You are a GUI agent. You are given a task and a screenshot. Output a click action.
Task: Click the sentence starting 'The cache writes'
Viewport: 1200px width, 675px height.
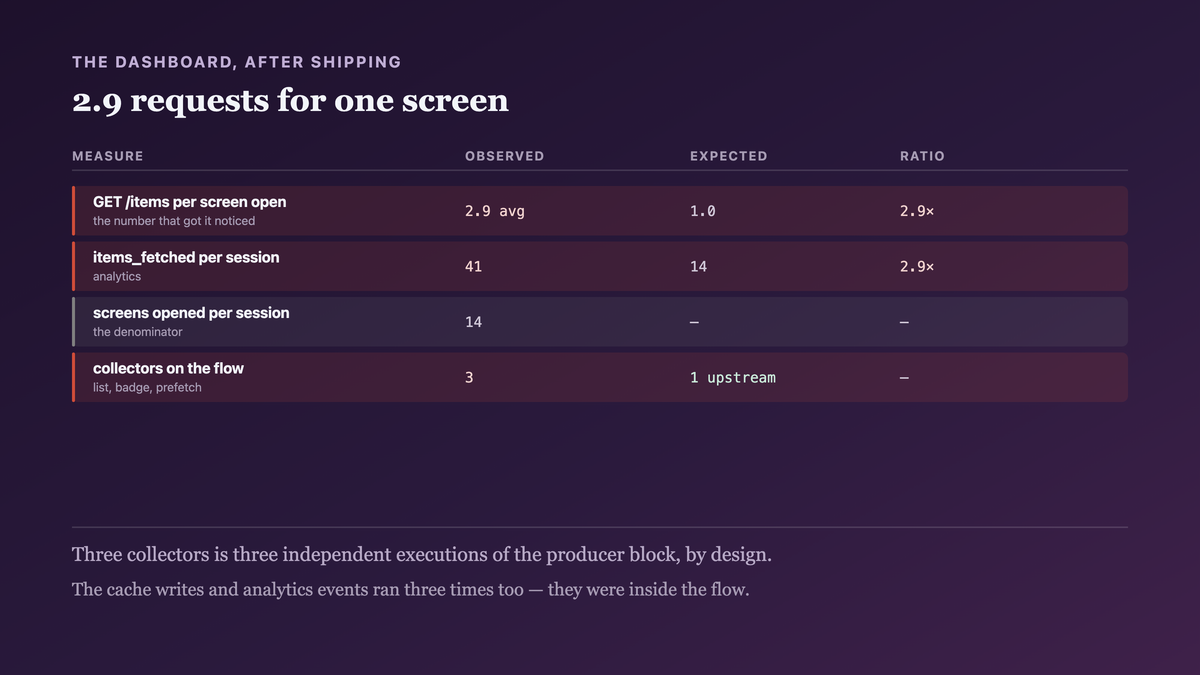[411, 590]
